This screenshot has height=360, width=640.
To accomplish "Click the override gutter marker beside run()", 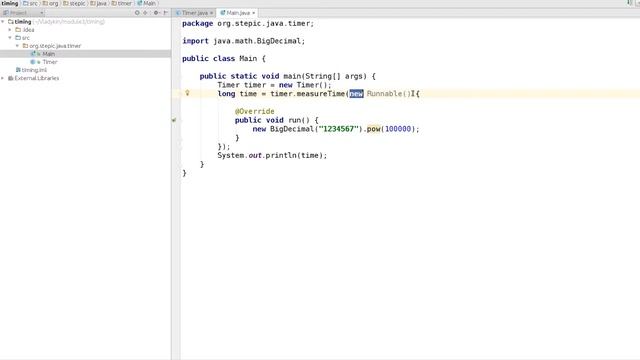I will point(174,120).
